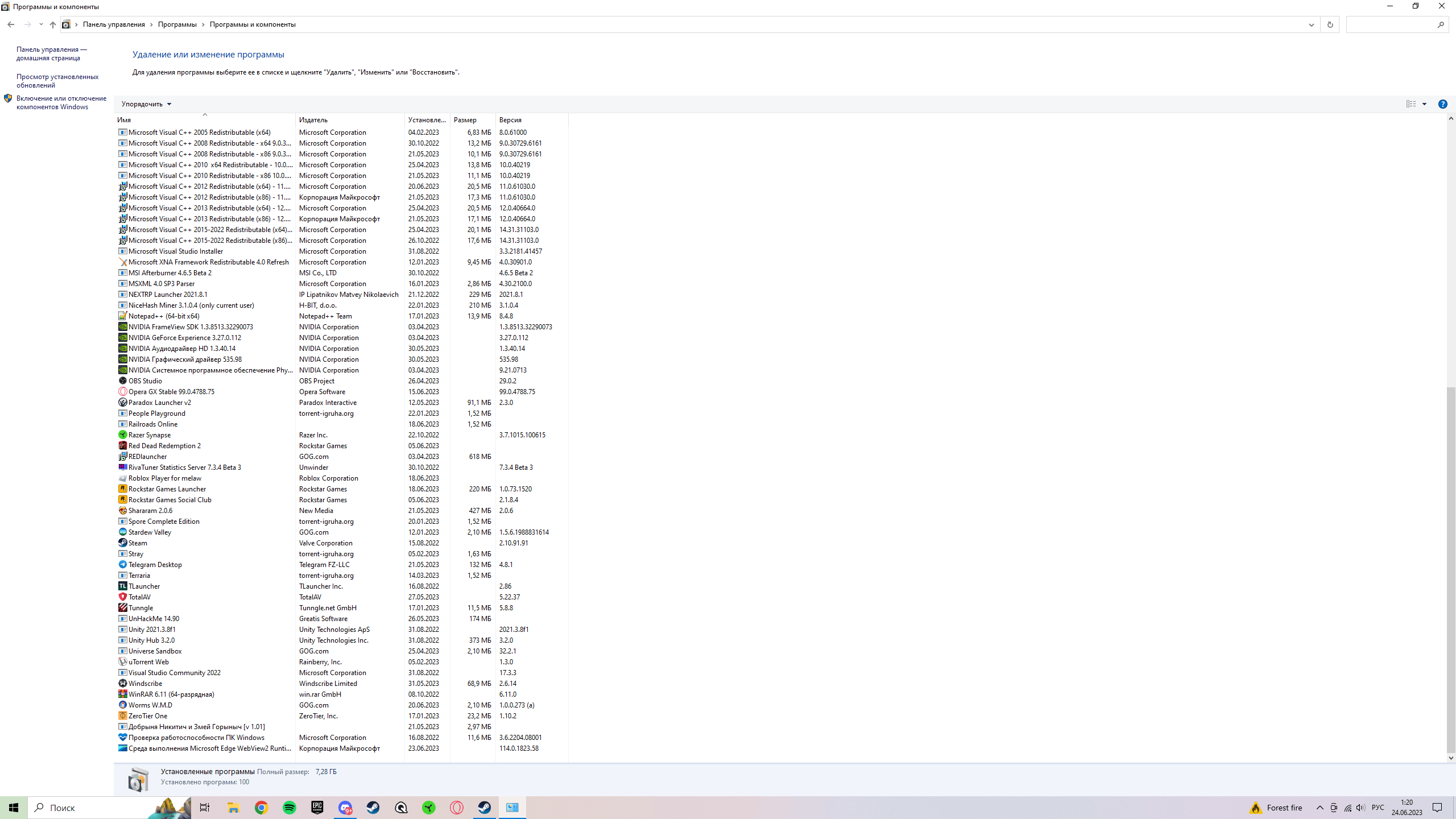Sort by the Установлено date column
Viewport: 1456px width, 819px height.
[427, 120]
